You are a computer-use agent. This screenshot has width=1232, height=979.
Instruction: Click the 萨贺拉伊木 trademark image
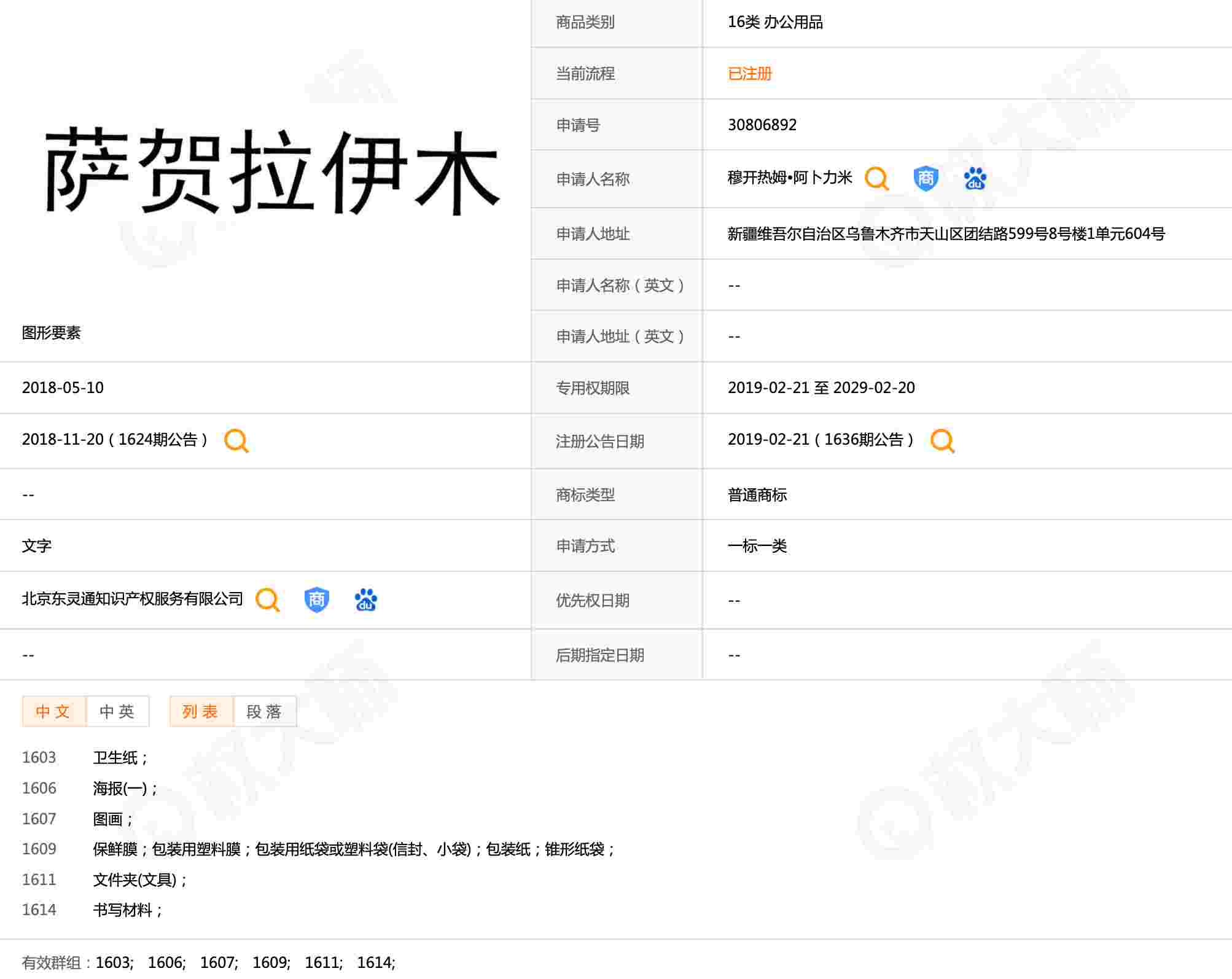coord(272,171)
